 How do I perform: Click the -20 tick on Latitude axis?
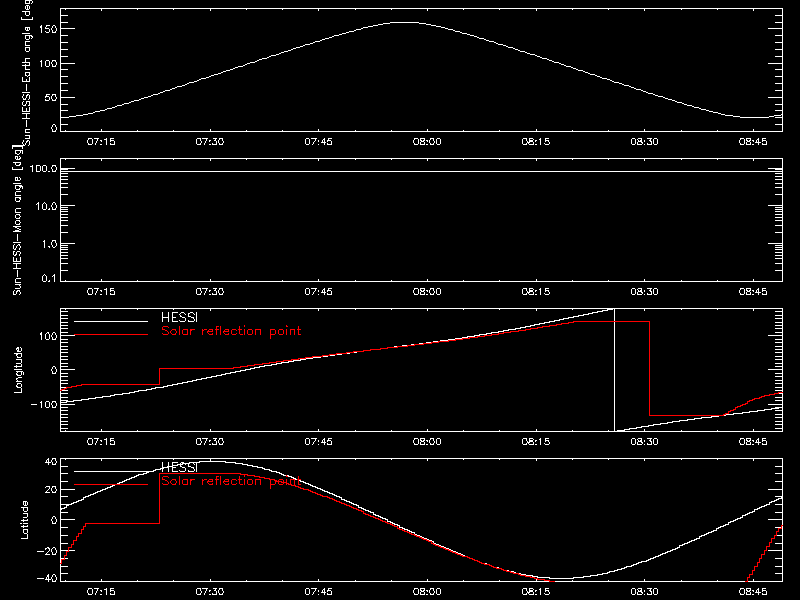tap(47, 551)
